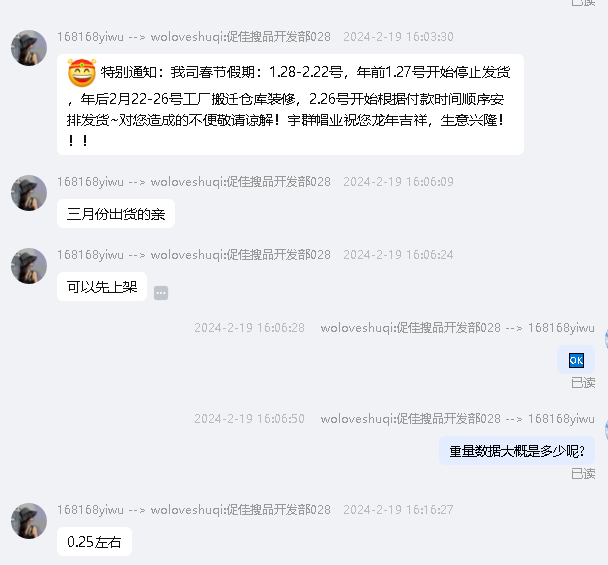Select the 重量数据大概是多少呢? message bubble
Screen dimensions: 608x565
pyautogui.click(x=517, y=451)
